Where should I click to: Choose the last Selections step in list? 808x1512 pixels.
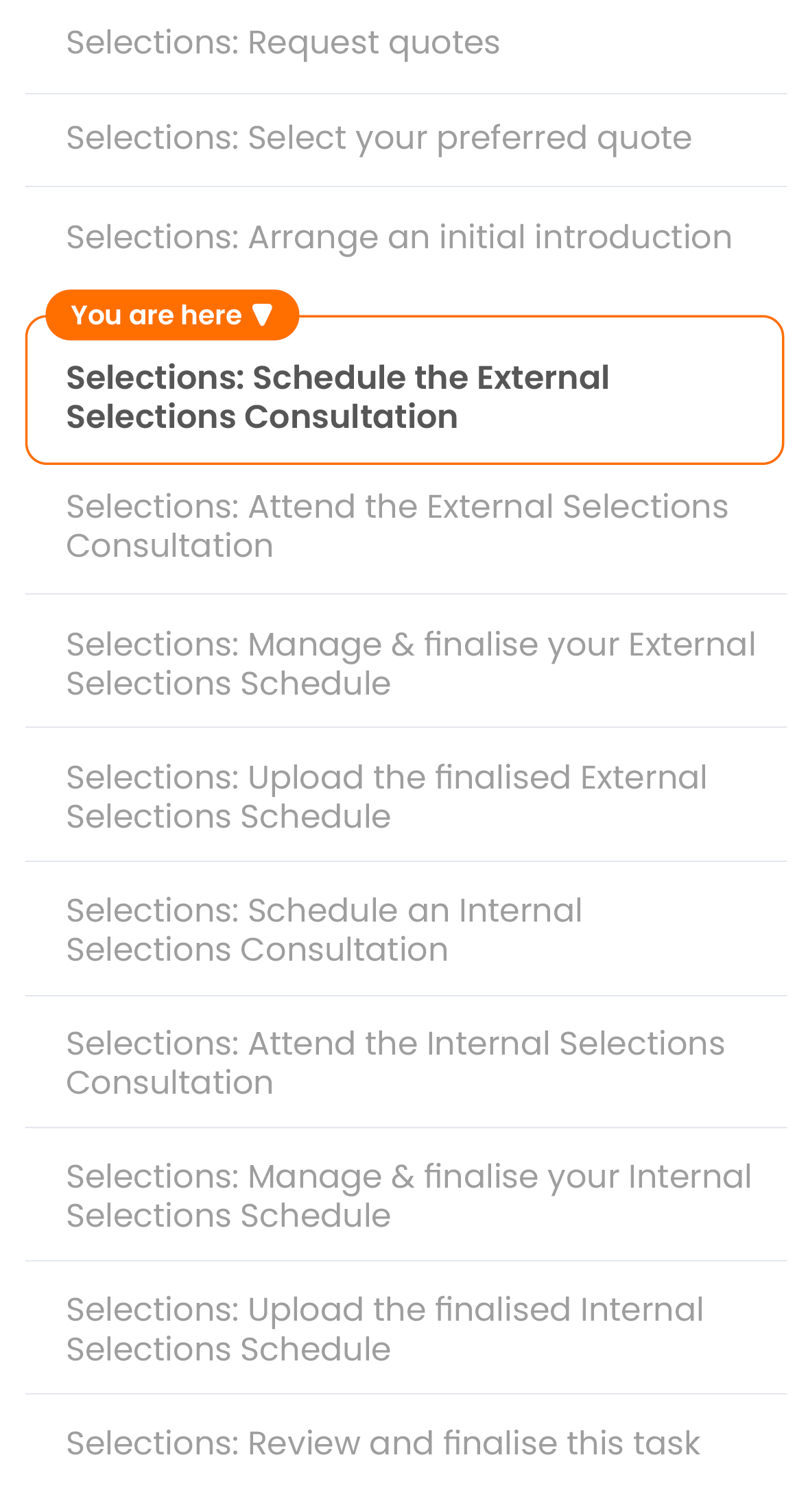point(383,1443)
